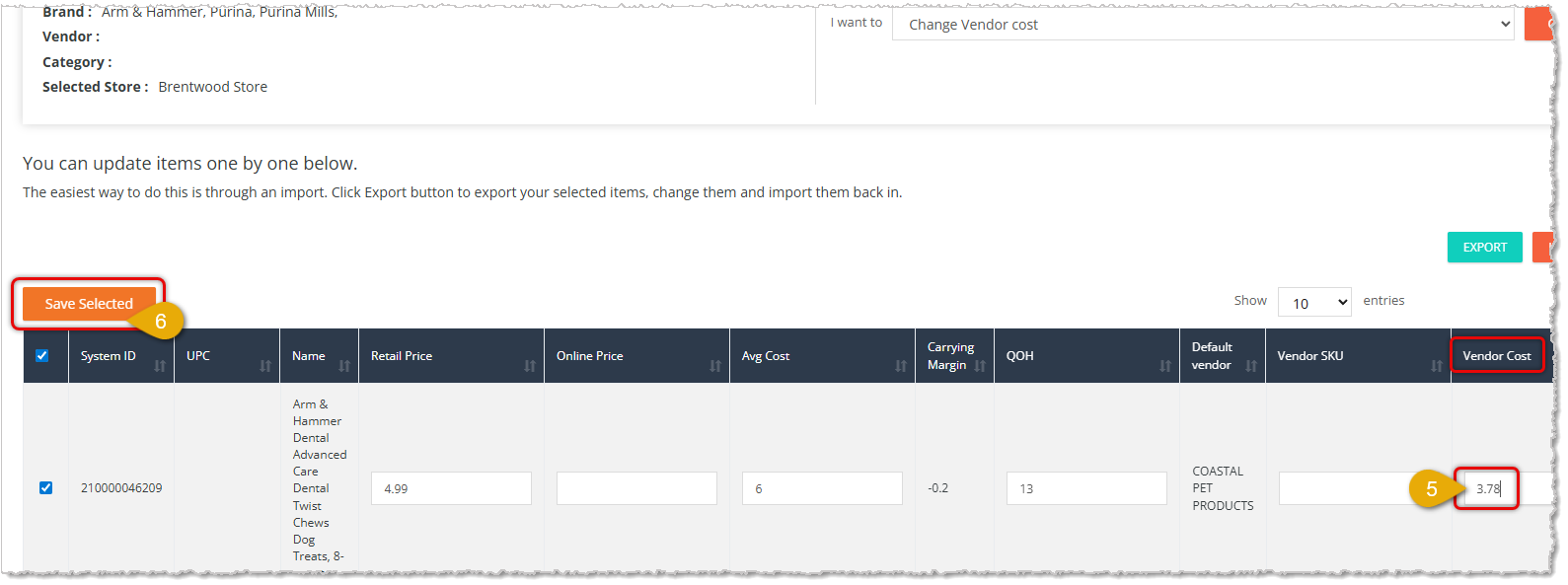This screenshot has width=1568, height=585.
Task: Click the Vendor filter label
Action: pos(71,37)
